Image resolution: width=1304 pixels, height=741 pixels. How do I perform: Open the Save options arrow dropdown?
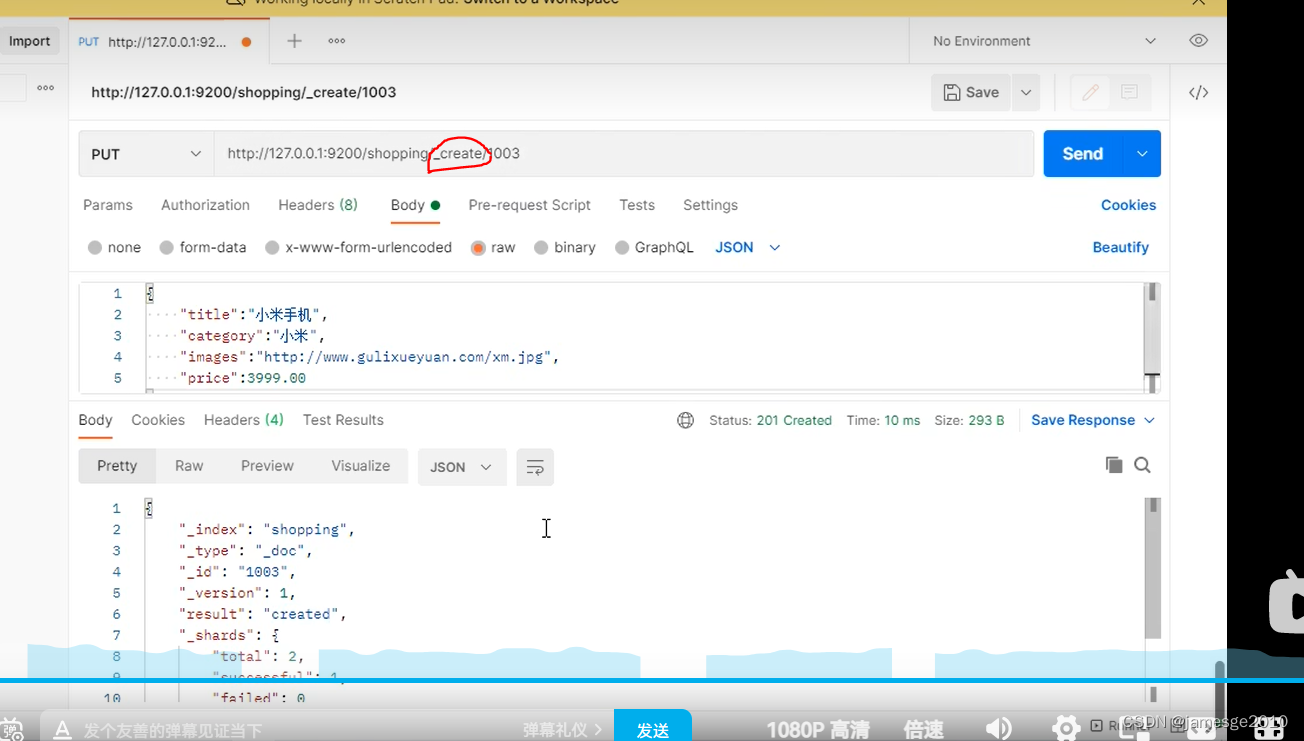click(x=1026, y=92)
